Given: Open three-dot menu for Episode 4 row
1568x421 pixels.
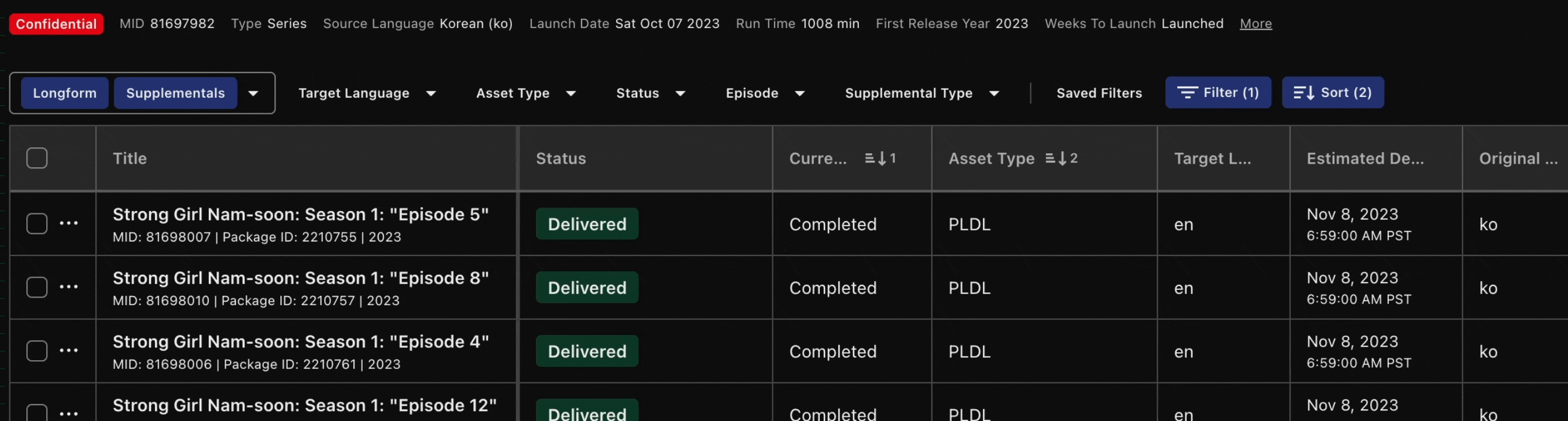Looking at the screenshot, I should 69,350.
